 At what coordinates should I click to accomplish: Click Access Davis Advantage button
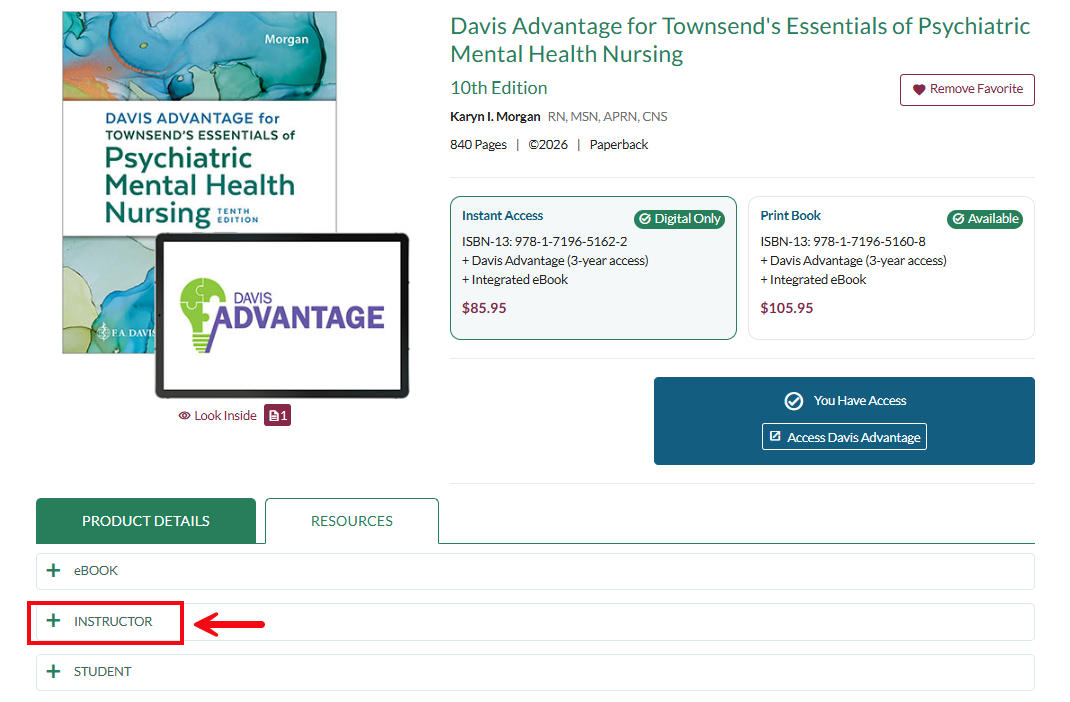[x=844, y=437]
